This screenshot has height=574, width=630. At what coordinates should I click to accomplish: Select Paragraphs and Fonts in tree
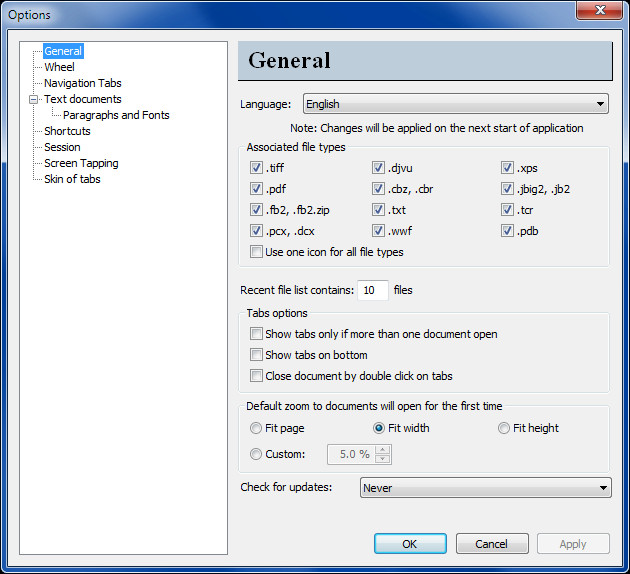tap(116, 115)
